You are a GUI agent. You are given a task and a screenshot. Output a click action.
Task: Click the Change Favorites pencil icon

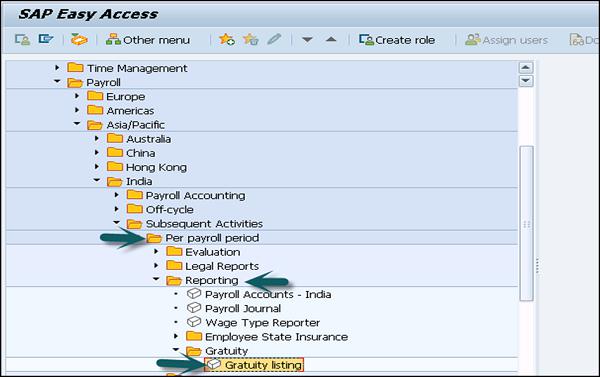274,39
